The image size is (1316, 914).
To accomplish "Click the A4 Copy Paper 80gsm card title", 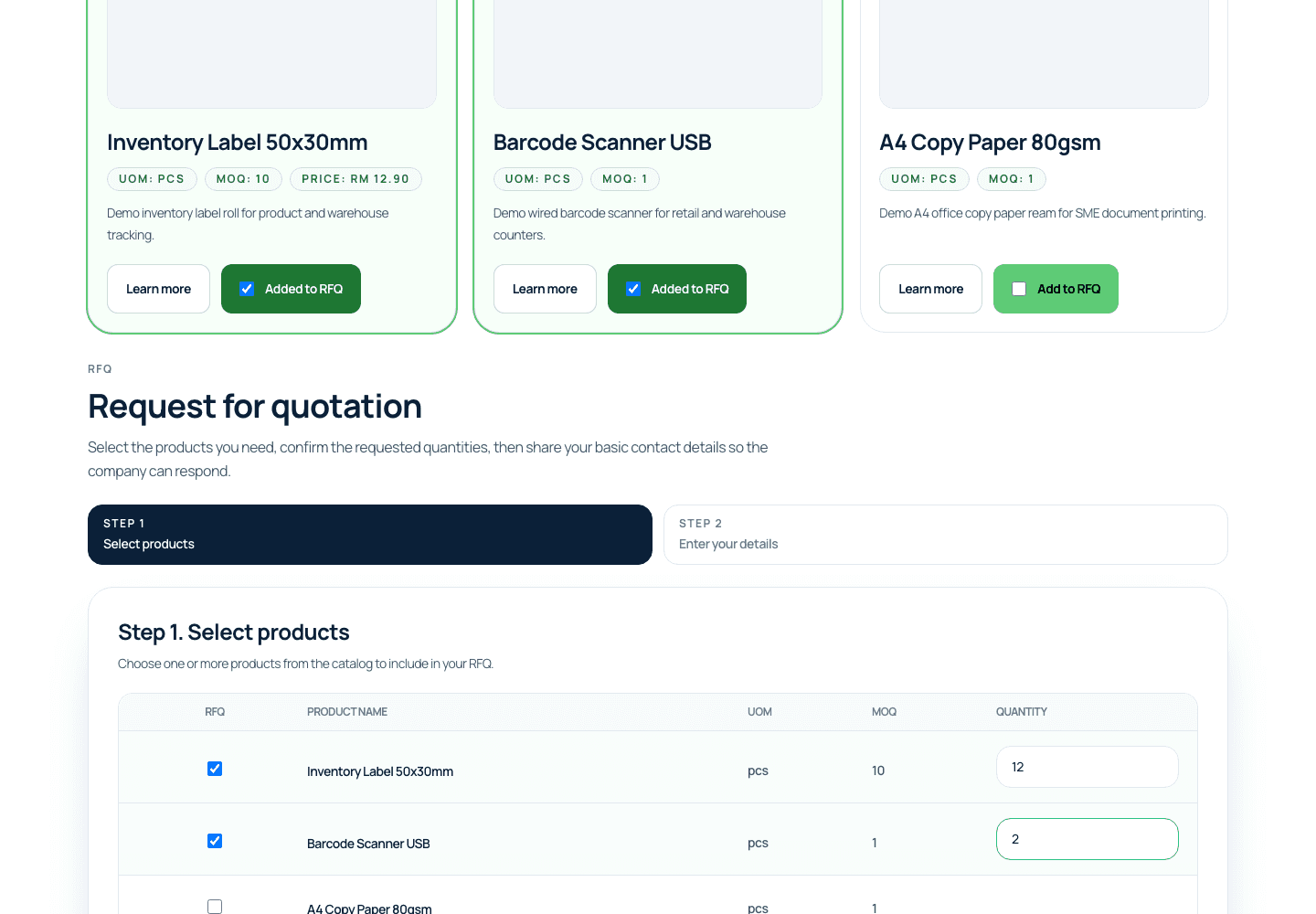I will [990, 143].
